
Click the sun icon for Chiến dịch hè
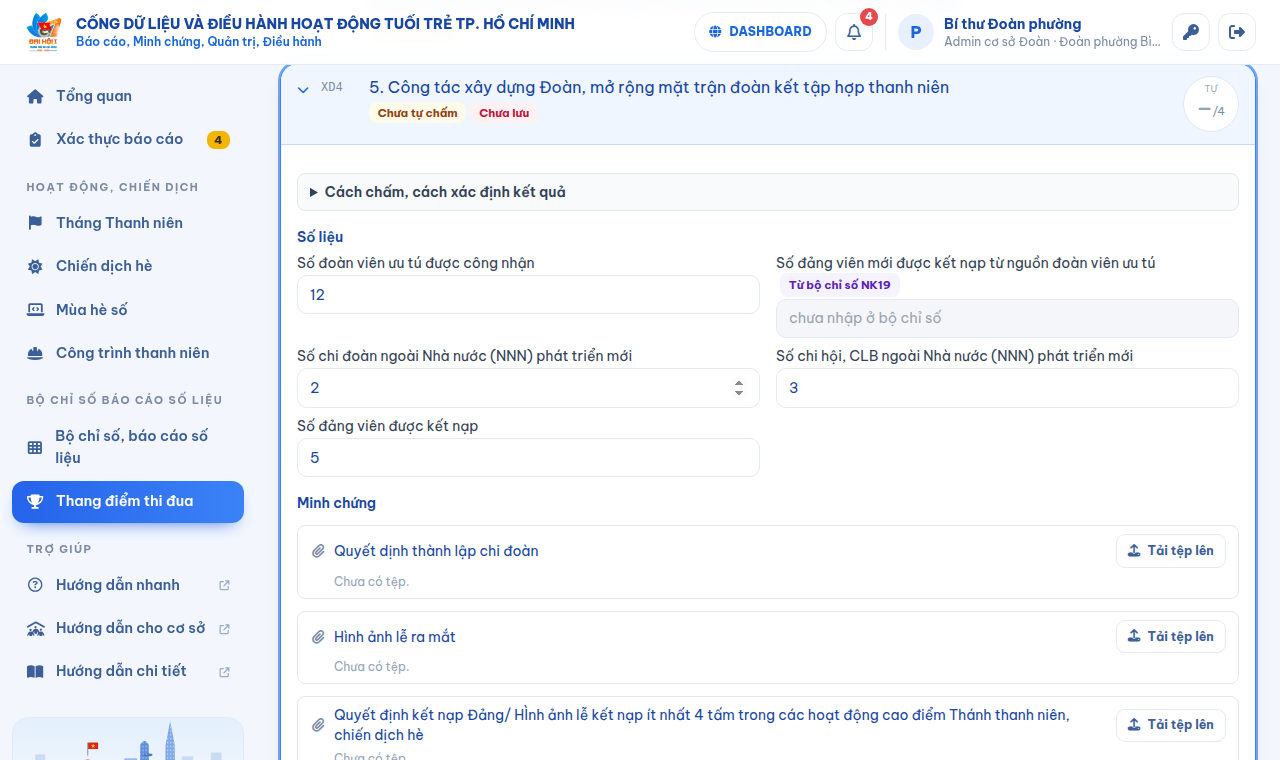point(35,266)
